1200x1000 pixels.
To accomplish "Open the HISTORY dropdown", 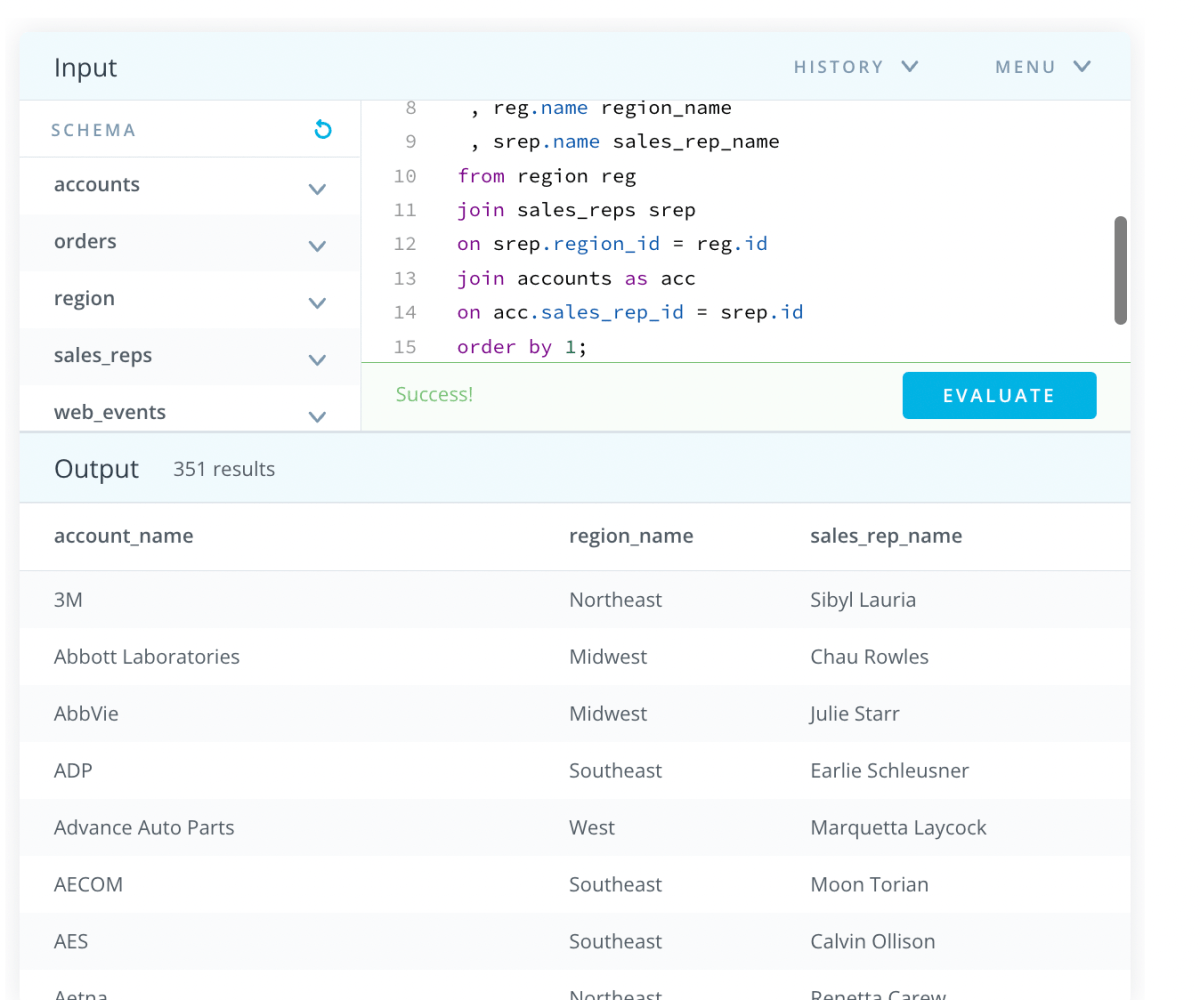I will (x=856, y=67).
